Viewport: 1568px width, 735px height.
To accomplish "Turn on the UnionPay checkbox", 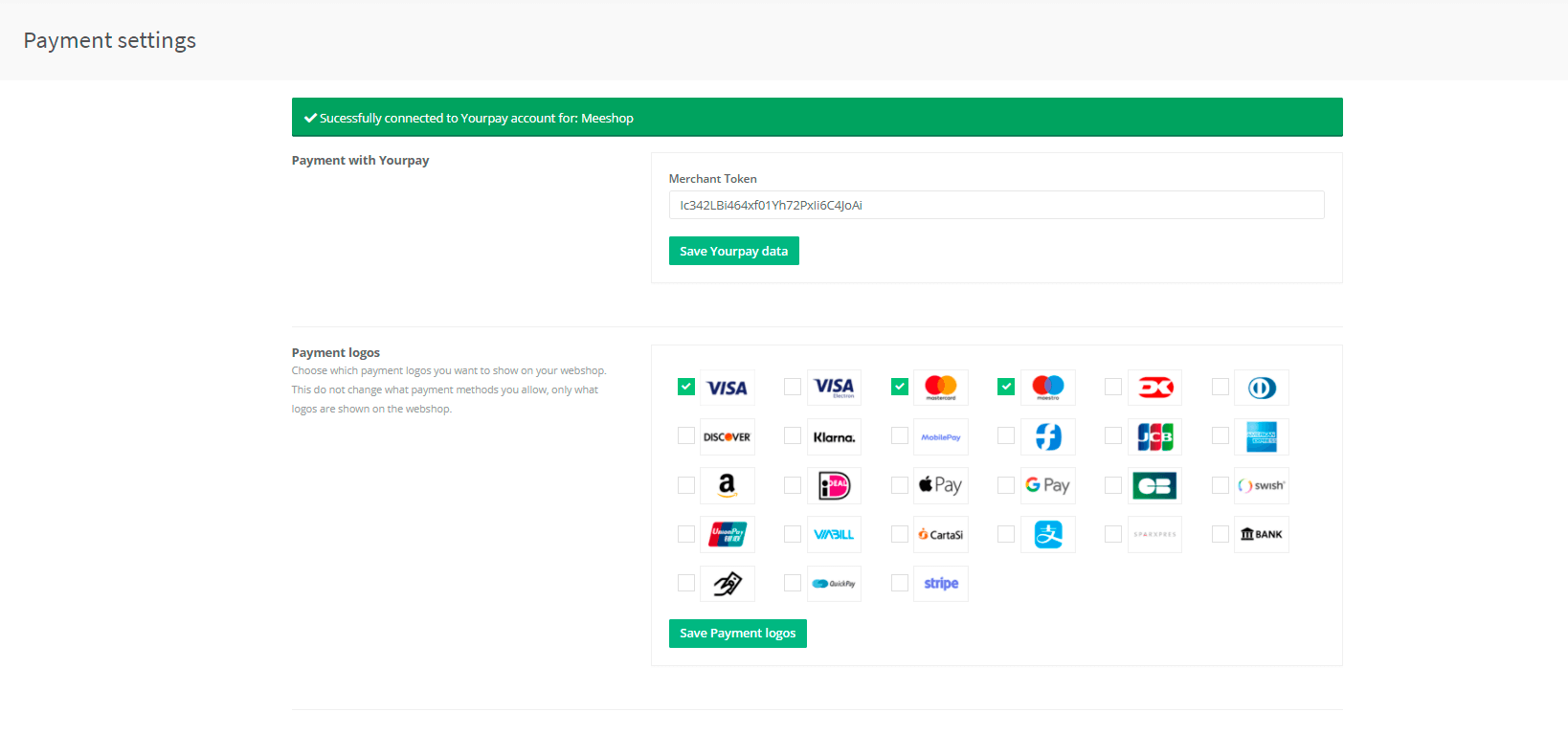I will click(x=685, y=534).
